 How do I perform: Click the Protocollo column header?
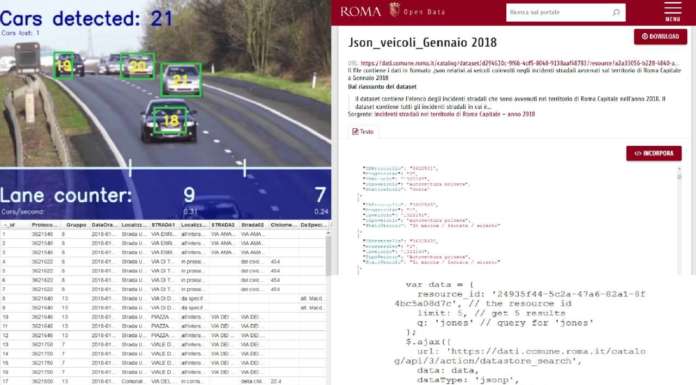coord(44,225)
